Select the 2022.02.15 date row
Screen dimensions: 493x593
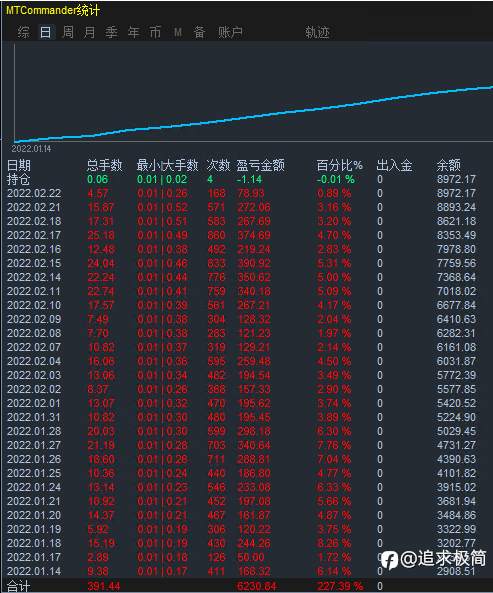34,263
